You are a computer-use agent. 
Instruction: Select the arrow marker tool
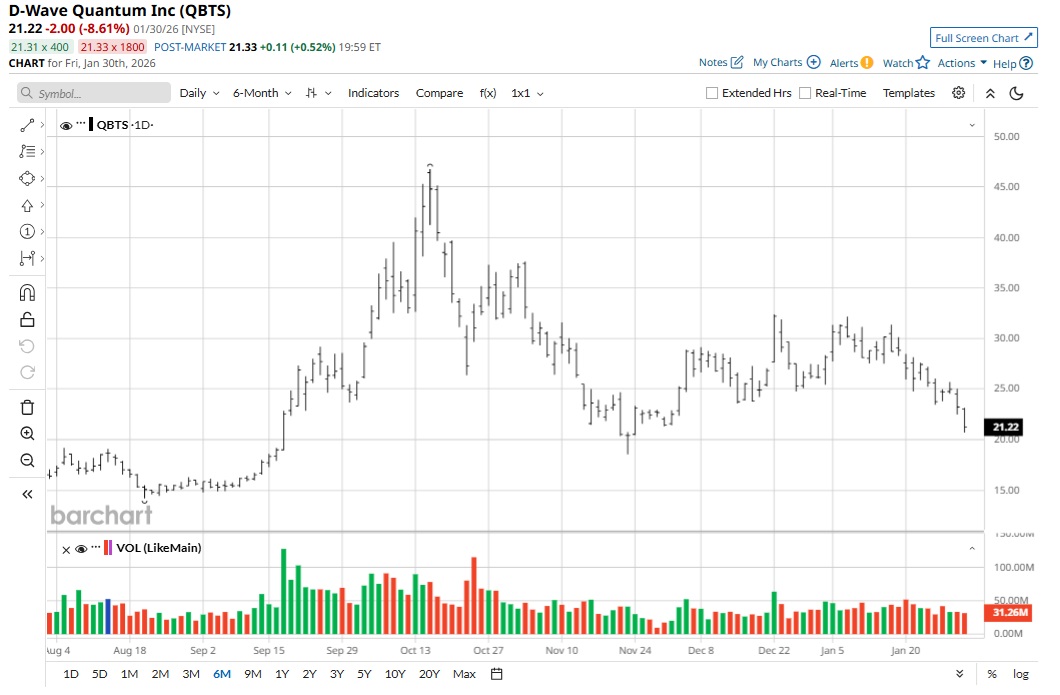click(27, 206)
